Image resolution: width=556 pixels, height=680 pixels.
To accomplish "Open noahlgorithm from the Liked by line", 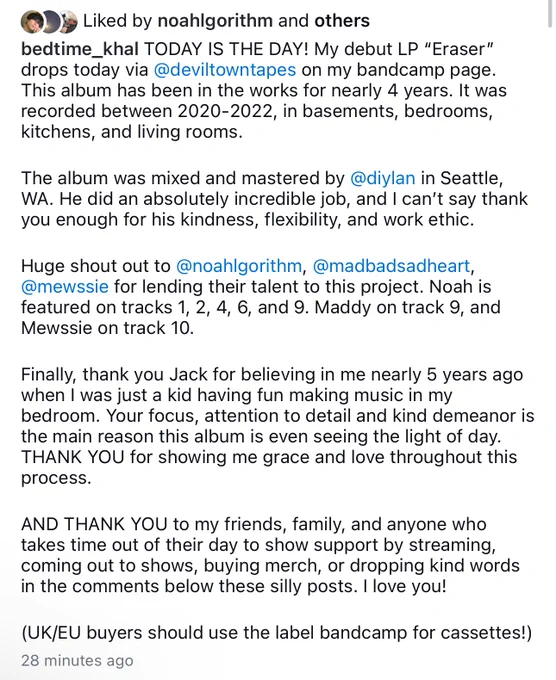I will point(215,21).
